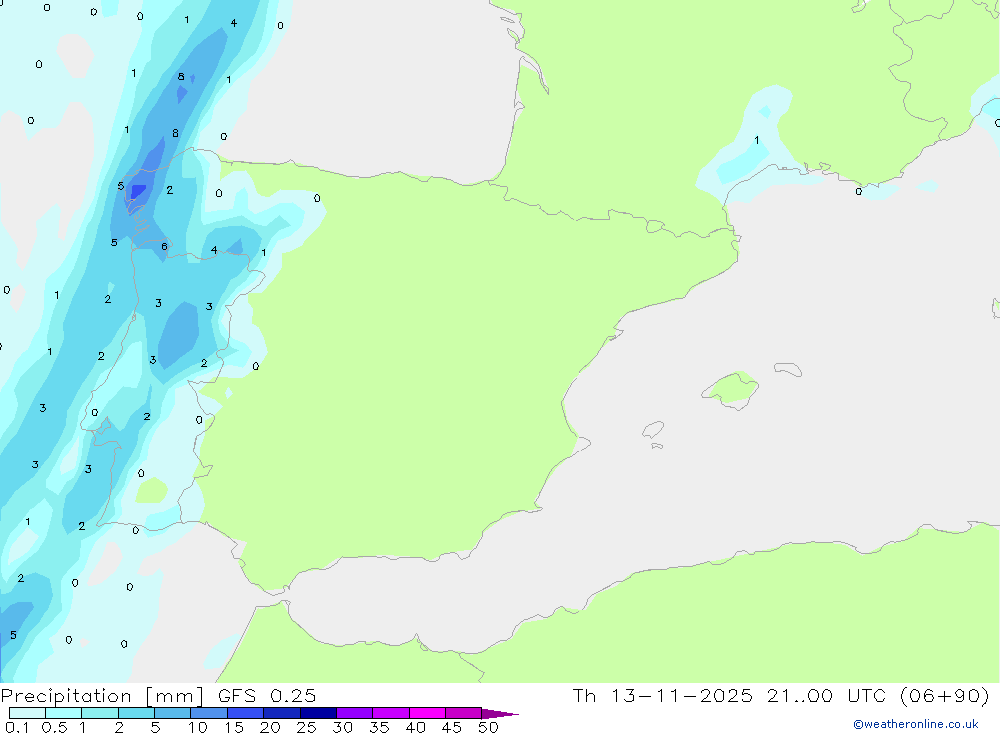This screenshot has height=733, width=1000.
Task: Click the 45–50 mm legend color swatch
Action: (x=464, y=713)
